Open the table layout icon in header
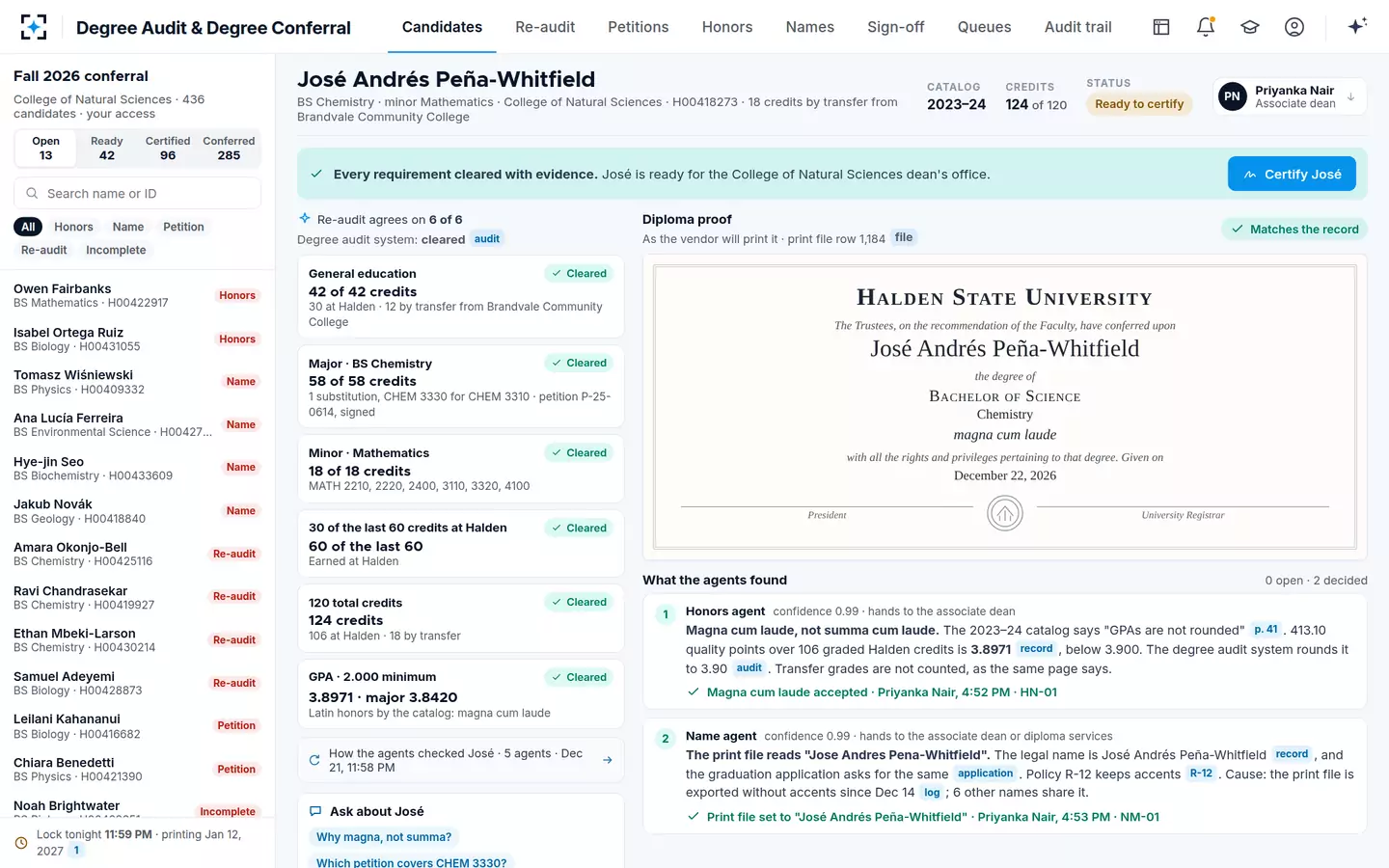1389x868 pixels. click(1161, 27)
